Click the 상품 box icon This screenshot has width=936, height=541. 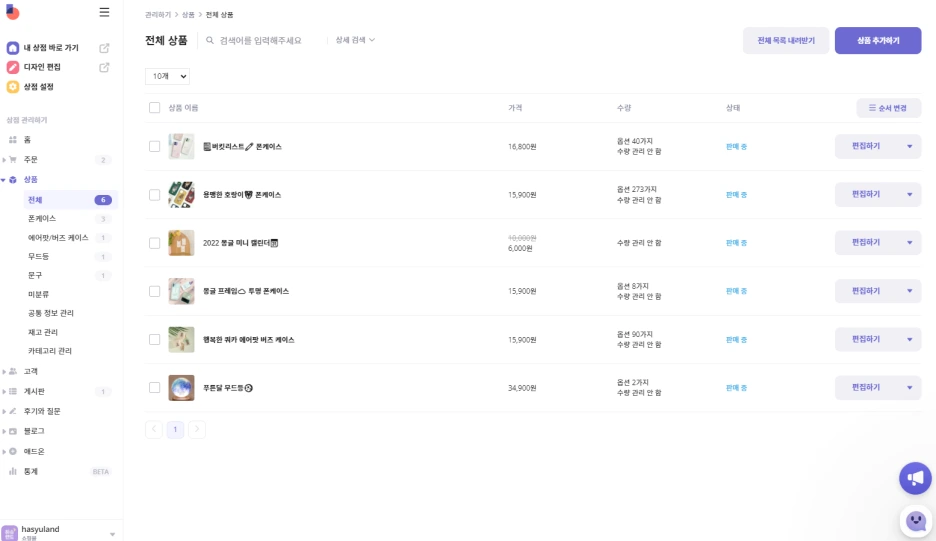click(13, 179)
